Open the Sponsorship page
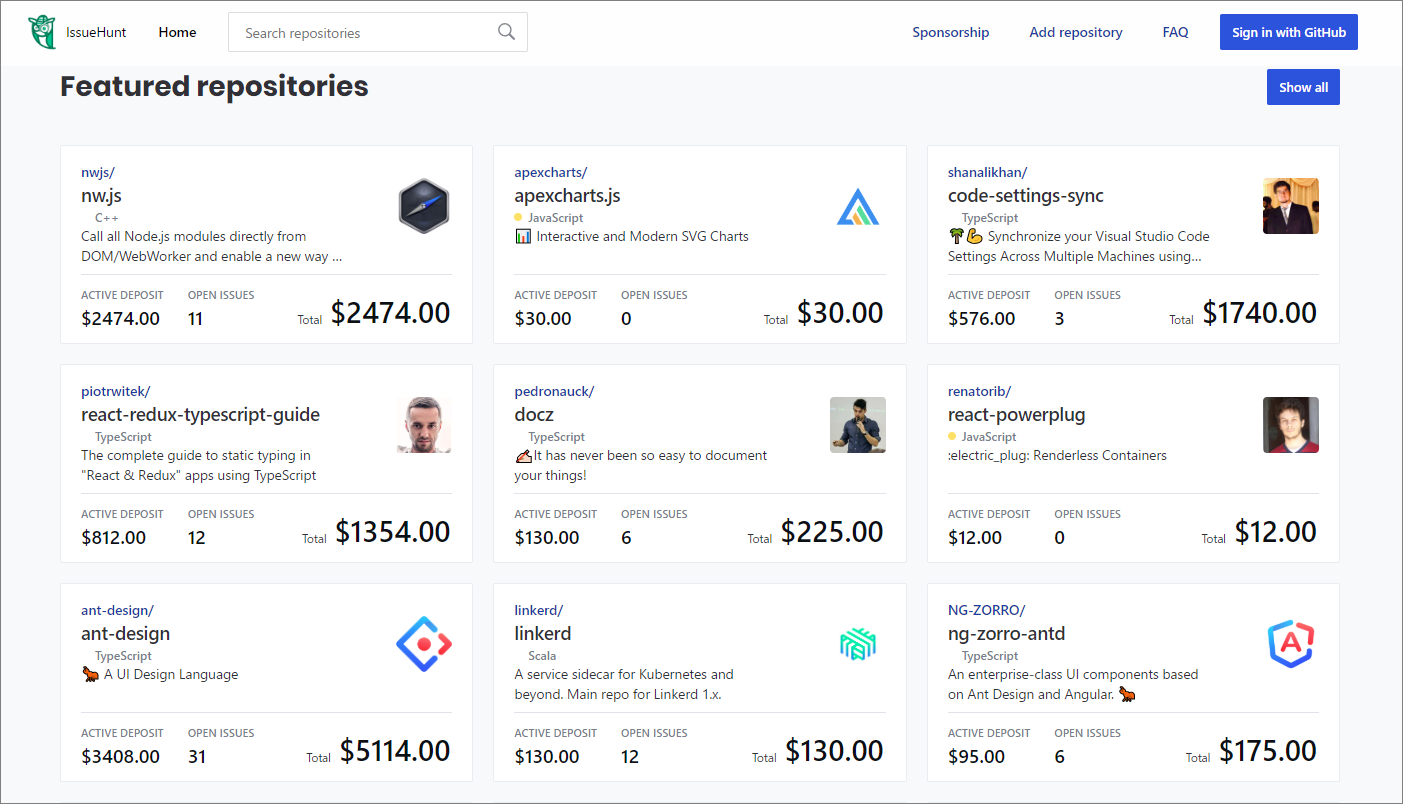The image size is (1403, 804). [950, 32]
